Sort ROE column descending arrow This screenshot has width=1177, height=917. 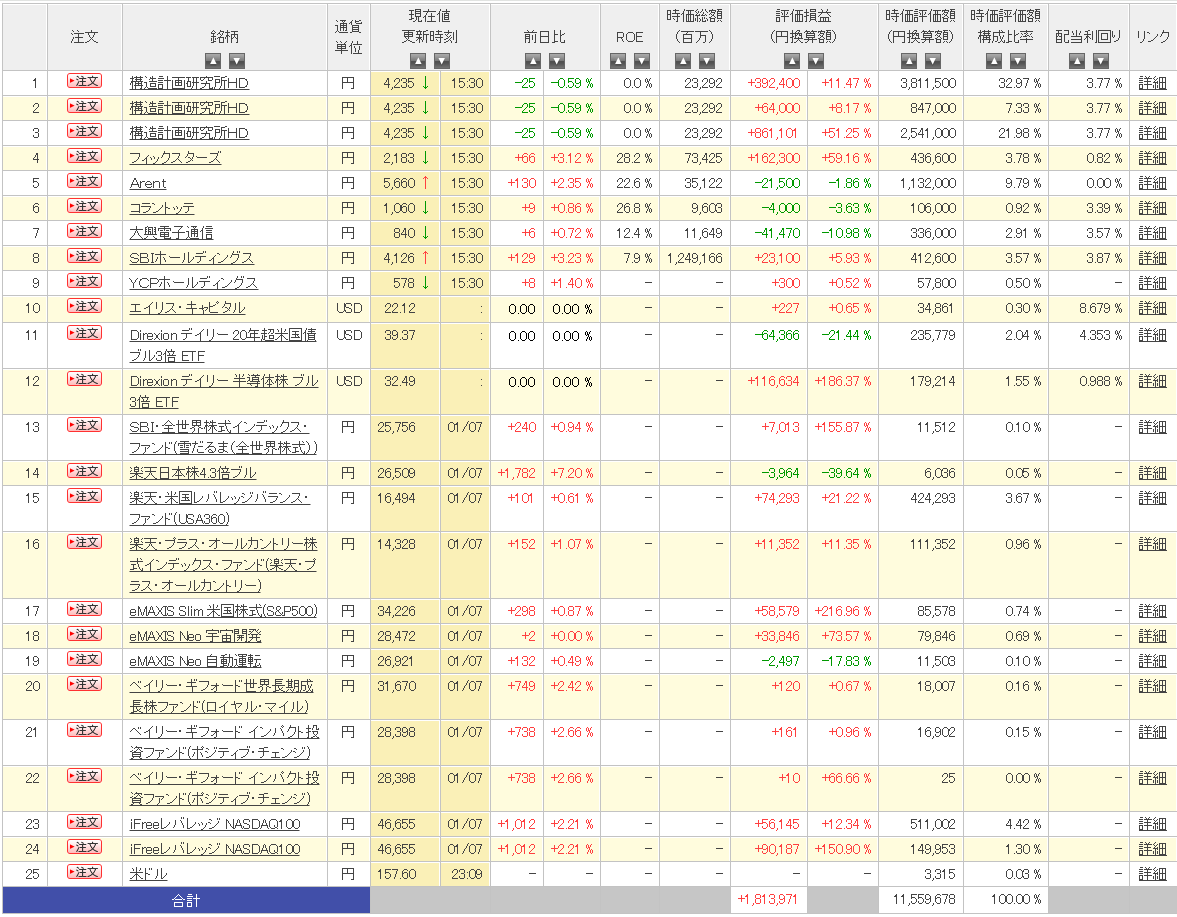click(x=642, y=61)
